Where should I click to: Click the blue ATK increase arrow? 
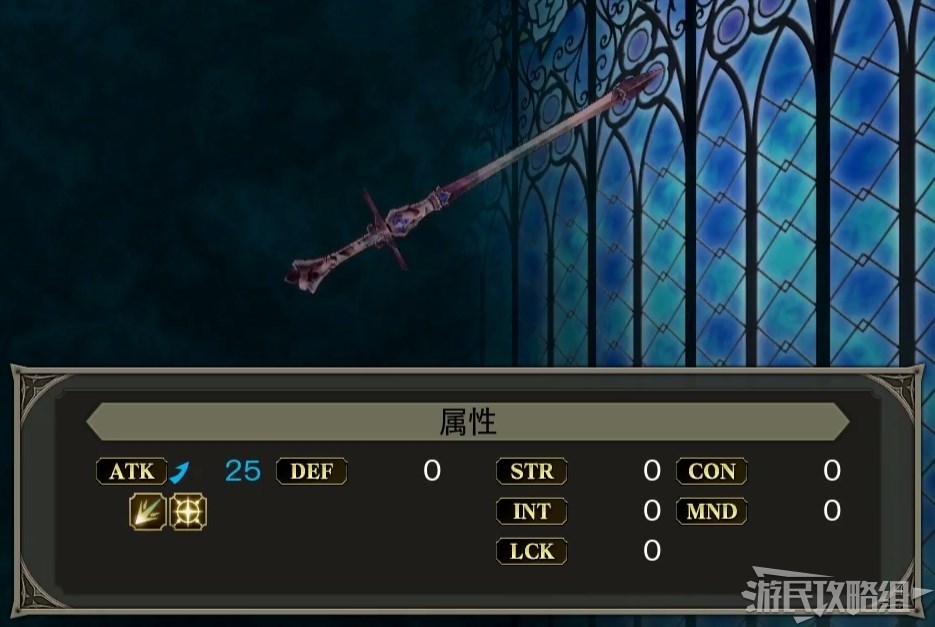coord(180,472)
